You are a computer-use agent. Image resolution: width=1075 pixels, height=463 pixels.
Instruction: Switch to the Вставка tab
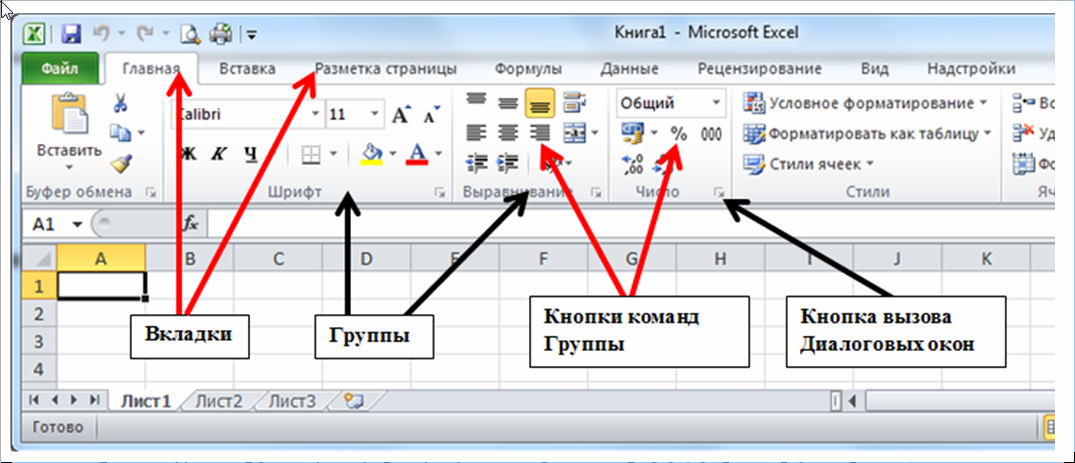(247, 69)
